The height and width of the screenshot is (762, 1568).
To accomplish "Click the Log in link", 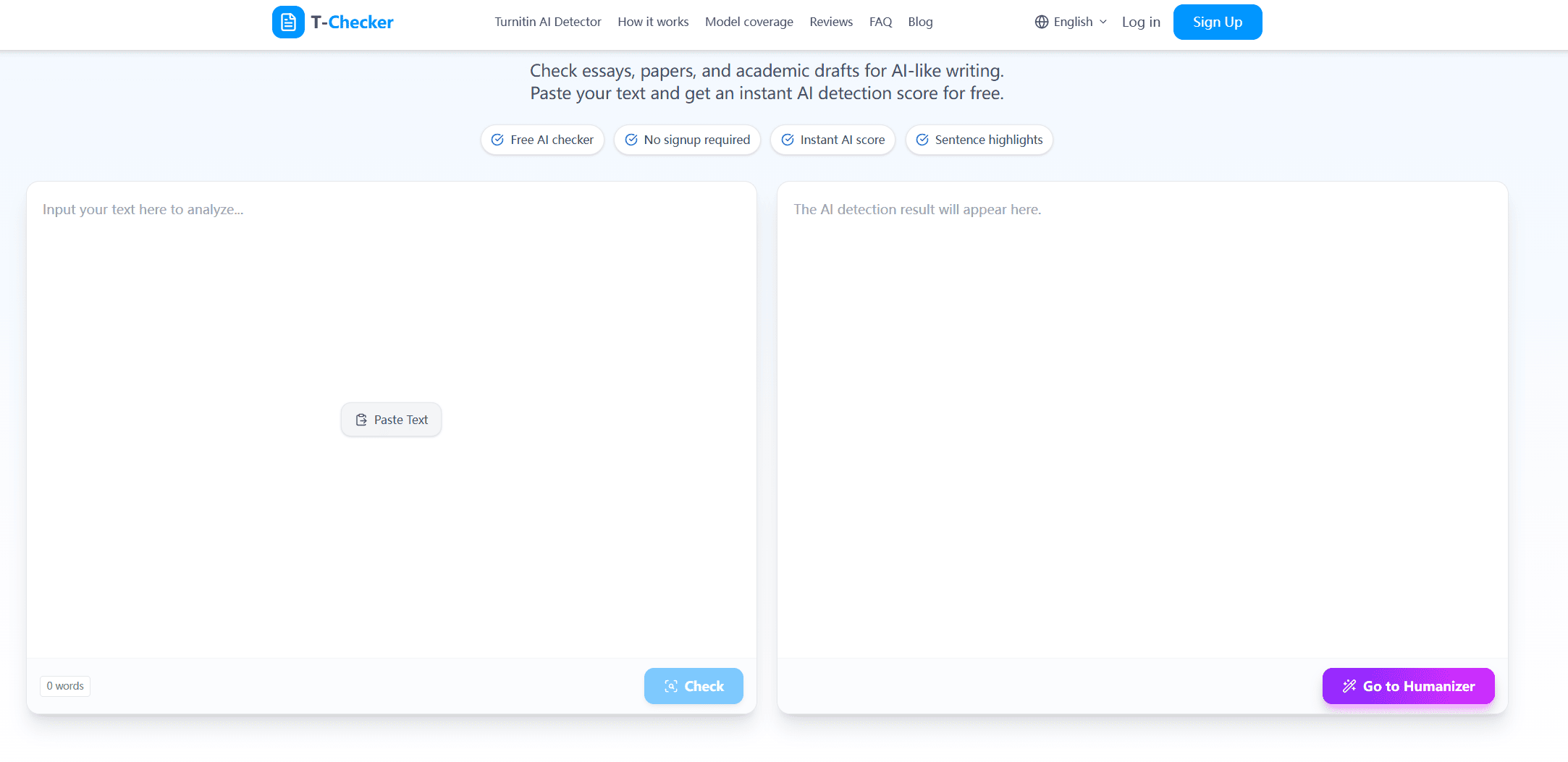I will click(x=1141, y=22).
